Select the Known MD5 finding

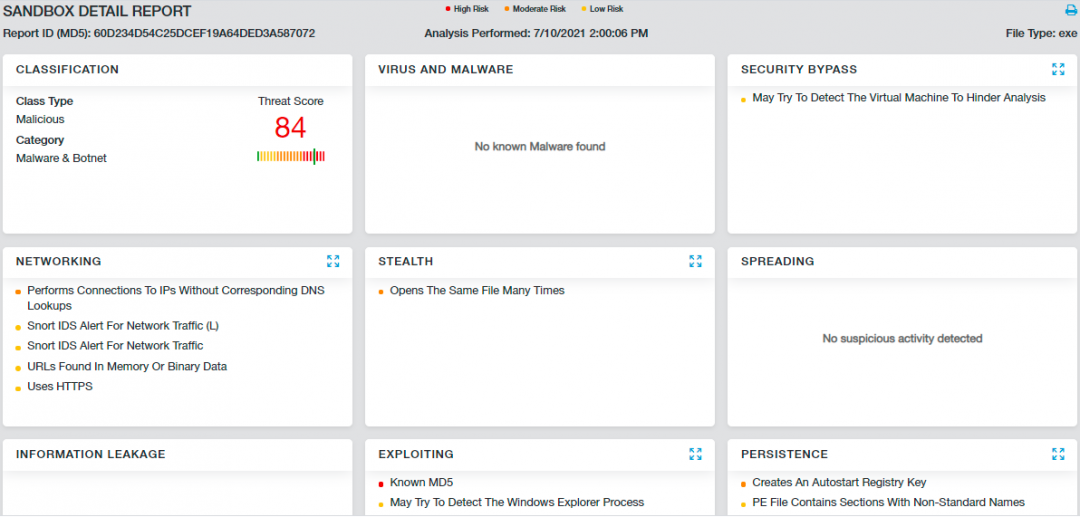tap(421, 482)
